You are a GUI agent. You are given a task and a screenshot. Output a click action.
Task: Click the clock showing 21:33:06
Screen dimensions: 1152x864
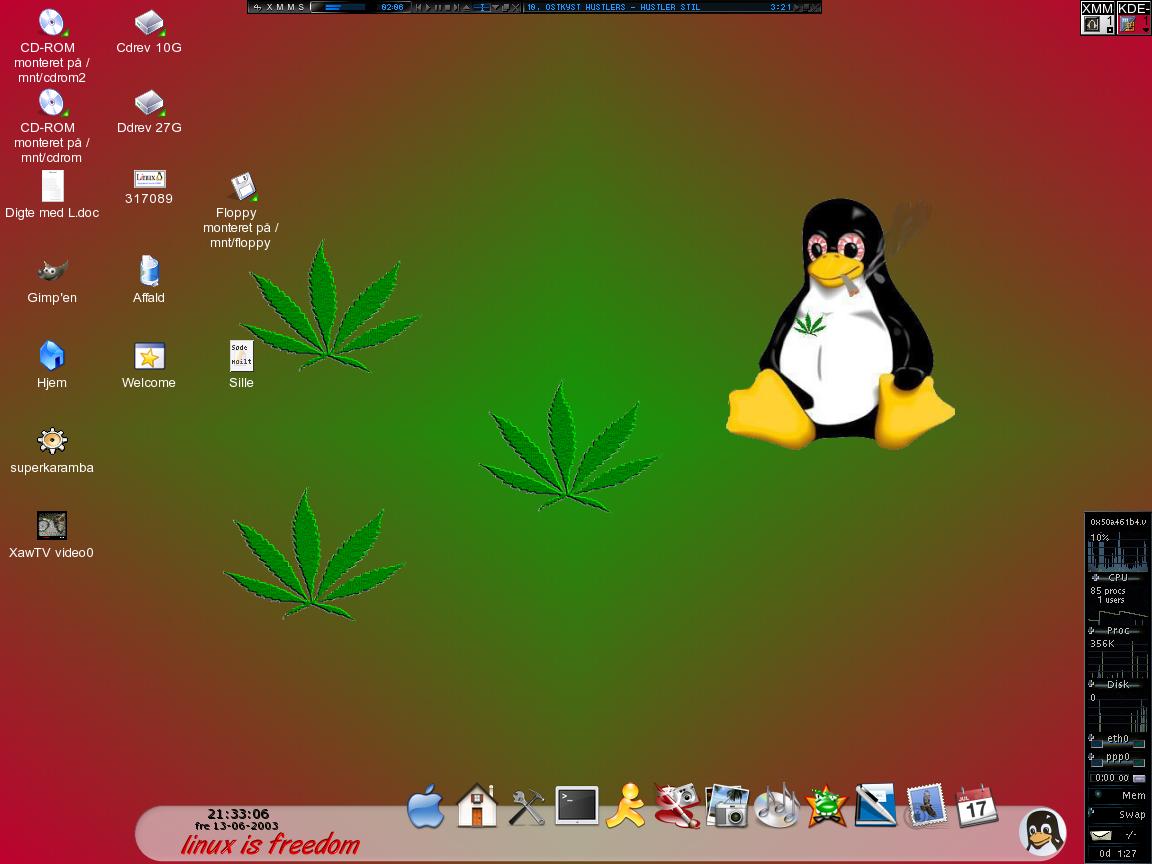point(238,813)
